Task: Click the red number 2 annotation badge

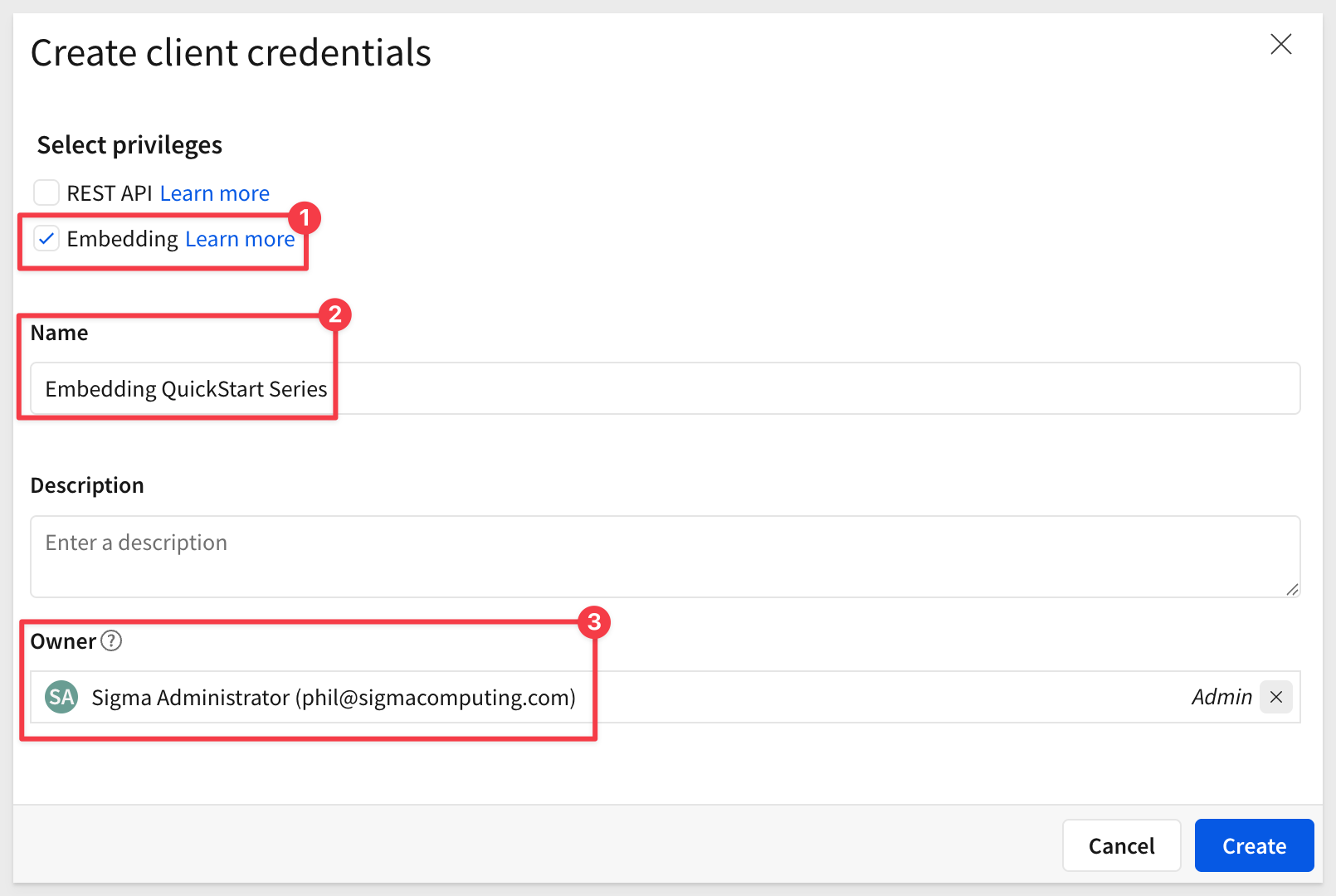Action: [x=335, y=314]
